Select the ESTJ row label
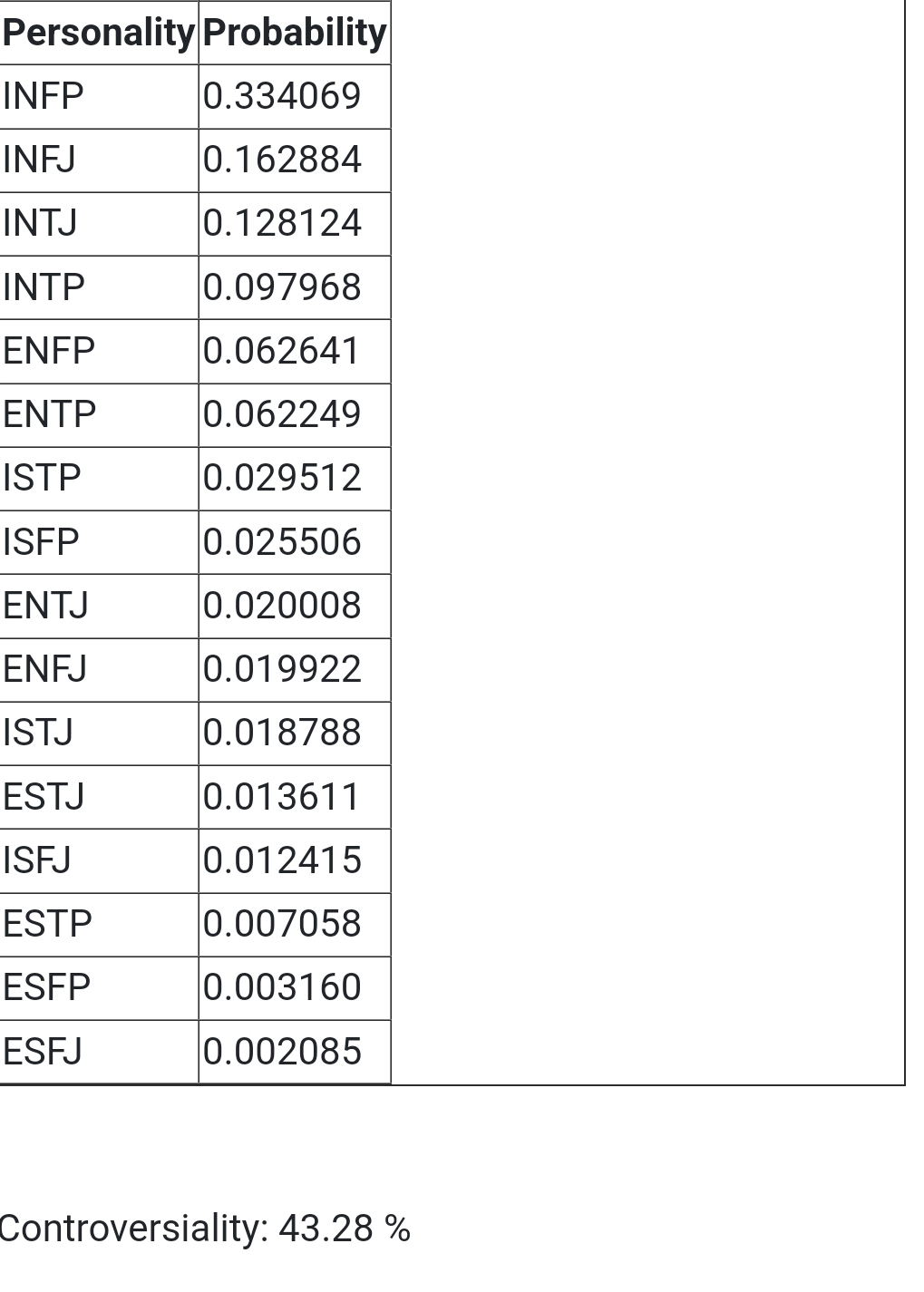Viewport: 924px width, 1292px height. click(98, 797)
